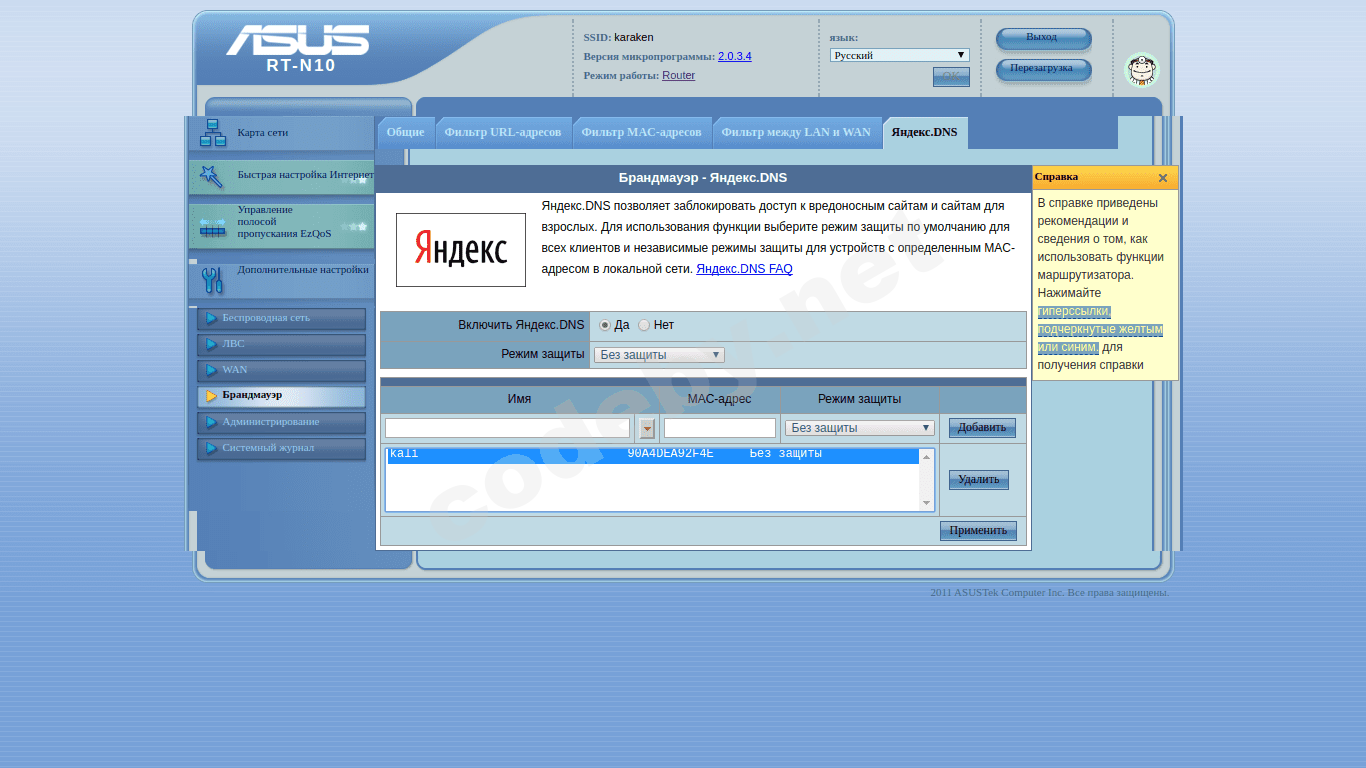This screenshot has width=1366, height=768.
Task: Click the quick Internet setup wand icon
Action: tap(211, 177)
